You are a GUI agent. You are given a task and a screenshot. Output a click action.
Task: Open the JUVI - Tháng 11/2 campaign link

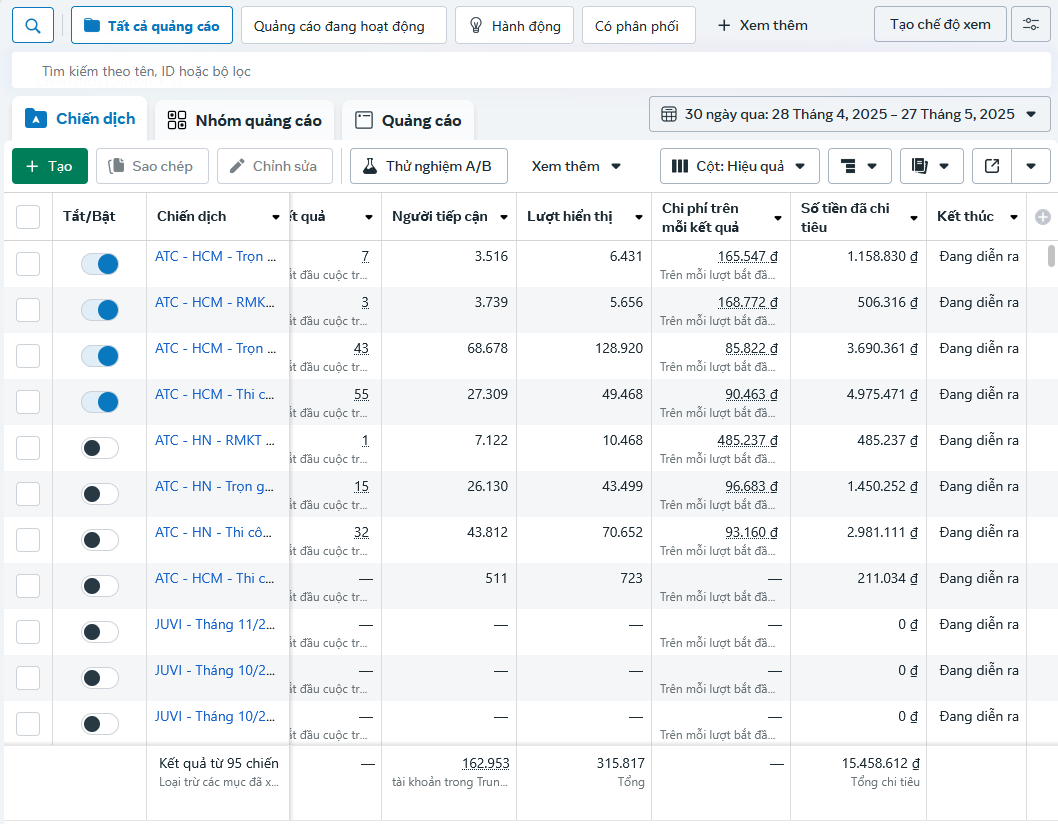pos(215,624)
